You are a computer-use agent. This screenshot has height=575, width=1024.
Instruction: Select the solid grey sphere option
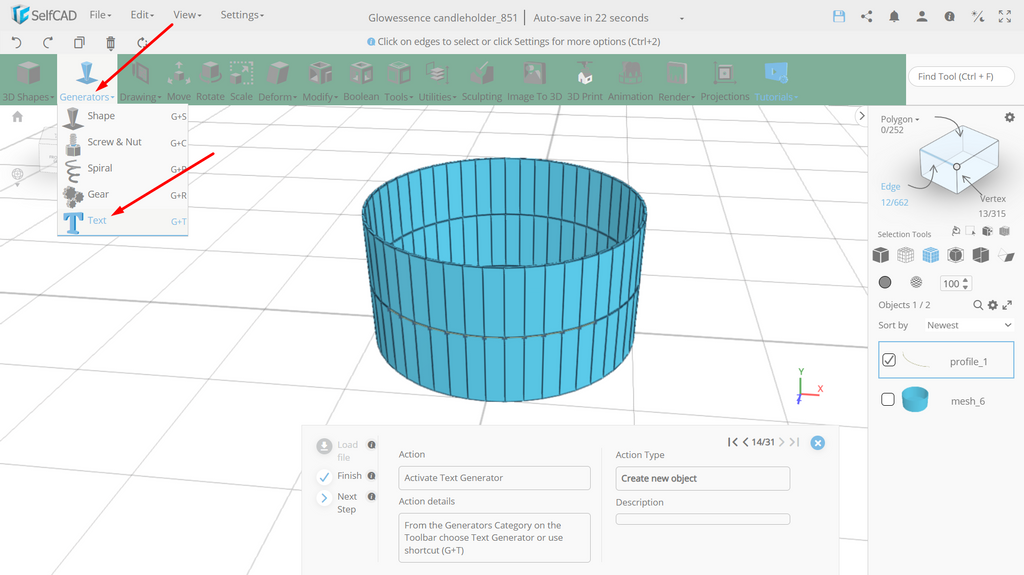click(x=885, y=282)
